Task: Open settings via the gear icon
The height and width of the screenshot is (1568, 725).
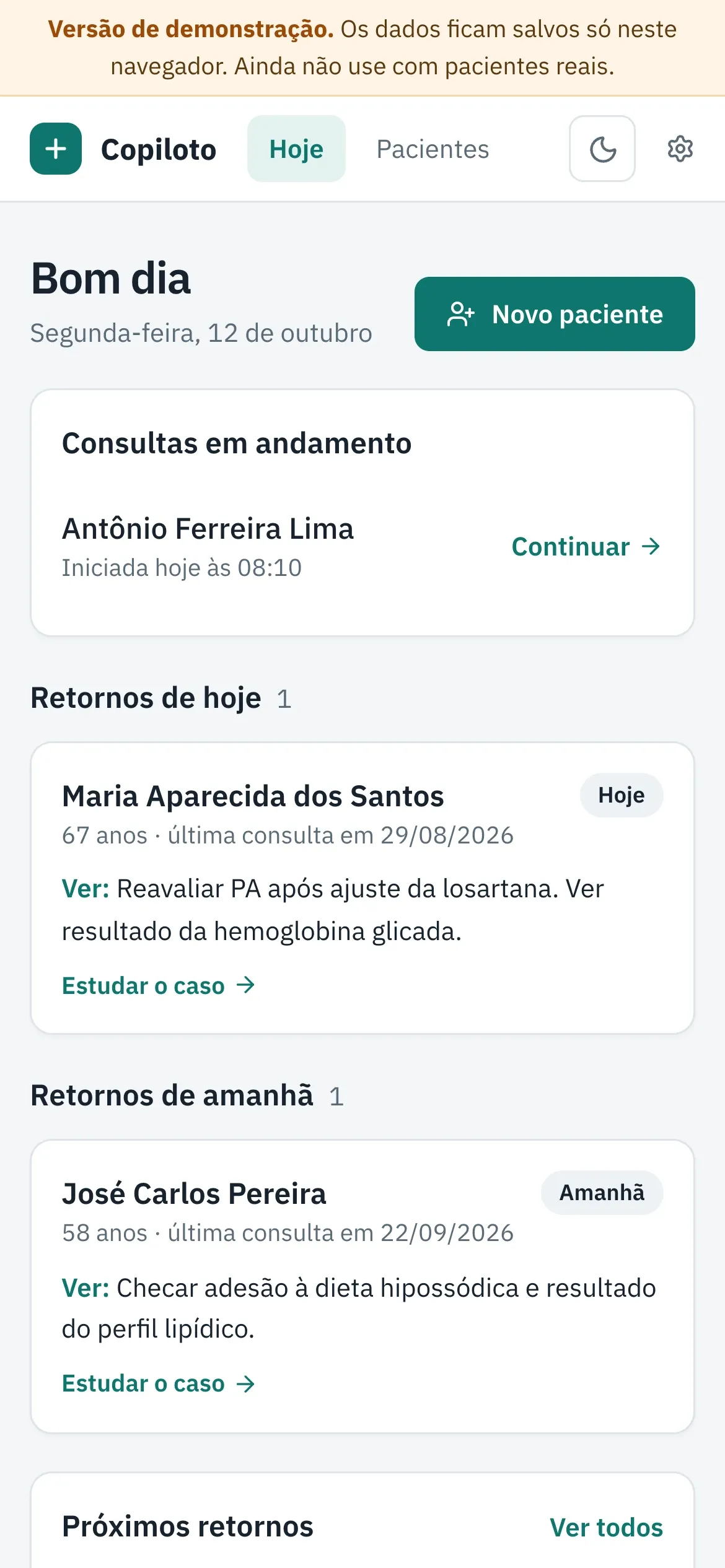Action: tap(680, 149)
